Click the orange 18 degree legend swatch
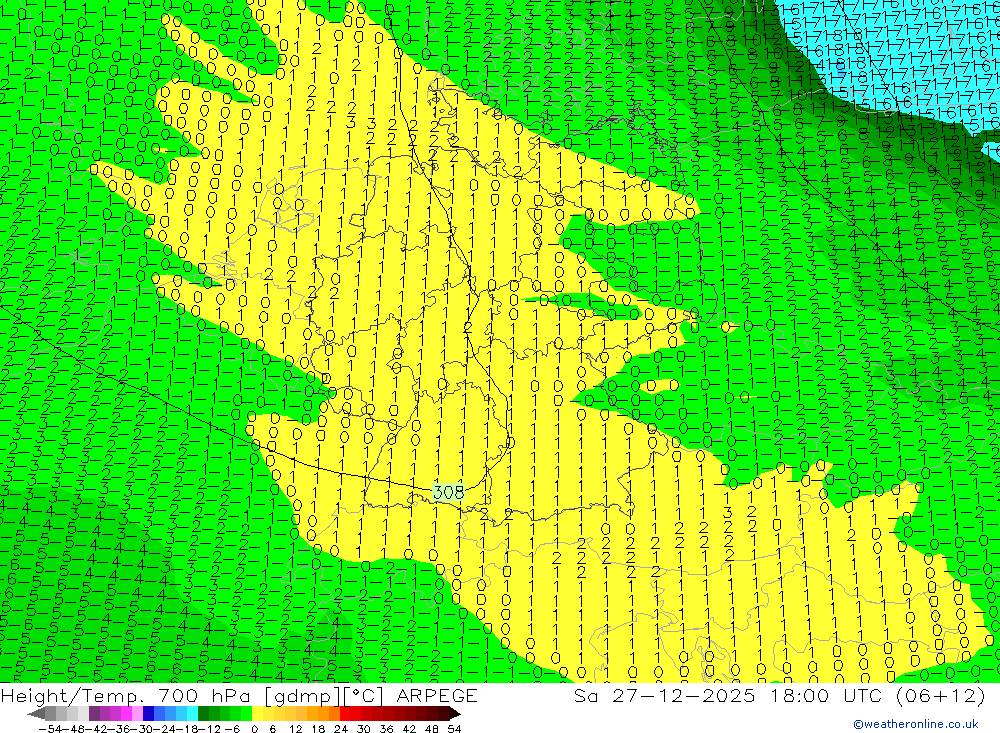Viewport: 1000px width, 733px height. [323, 714]
